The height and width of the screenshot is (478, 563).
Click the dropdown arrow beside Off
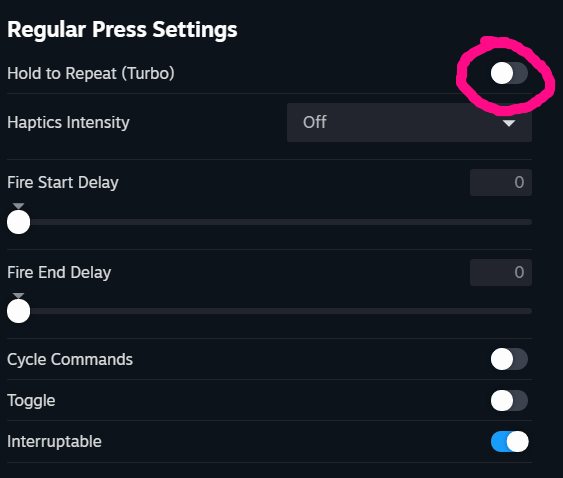(509, 123)
